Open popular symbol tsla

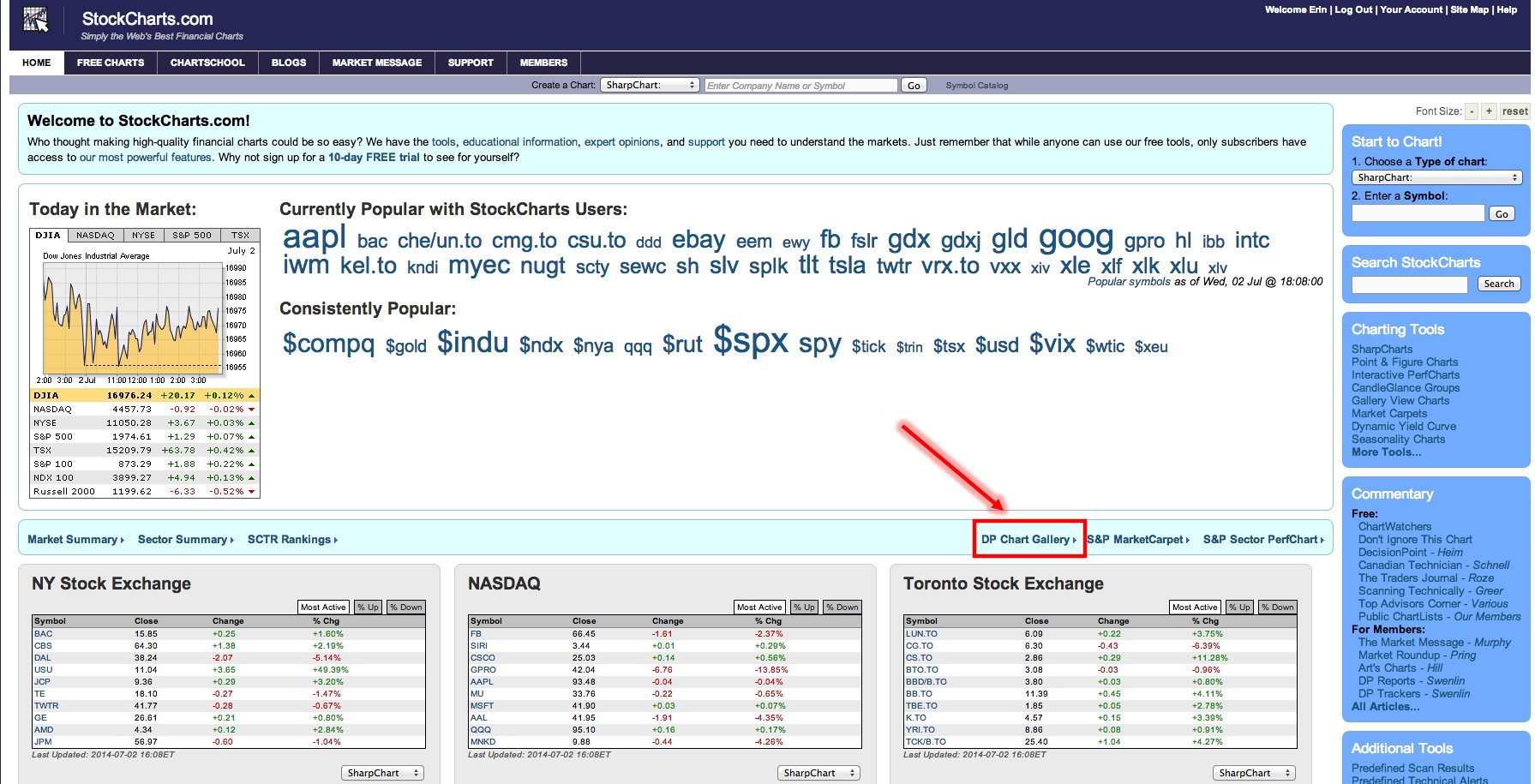click(x=847, y=266)
